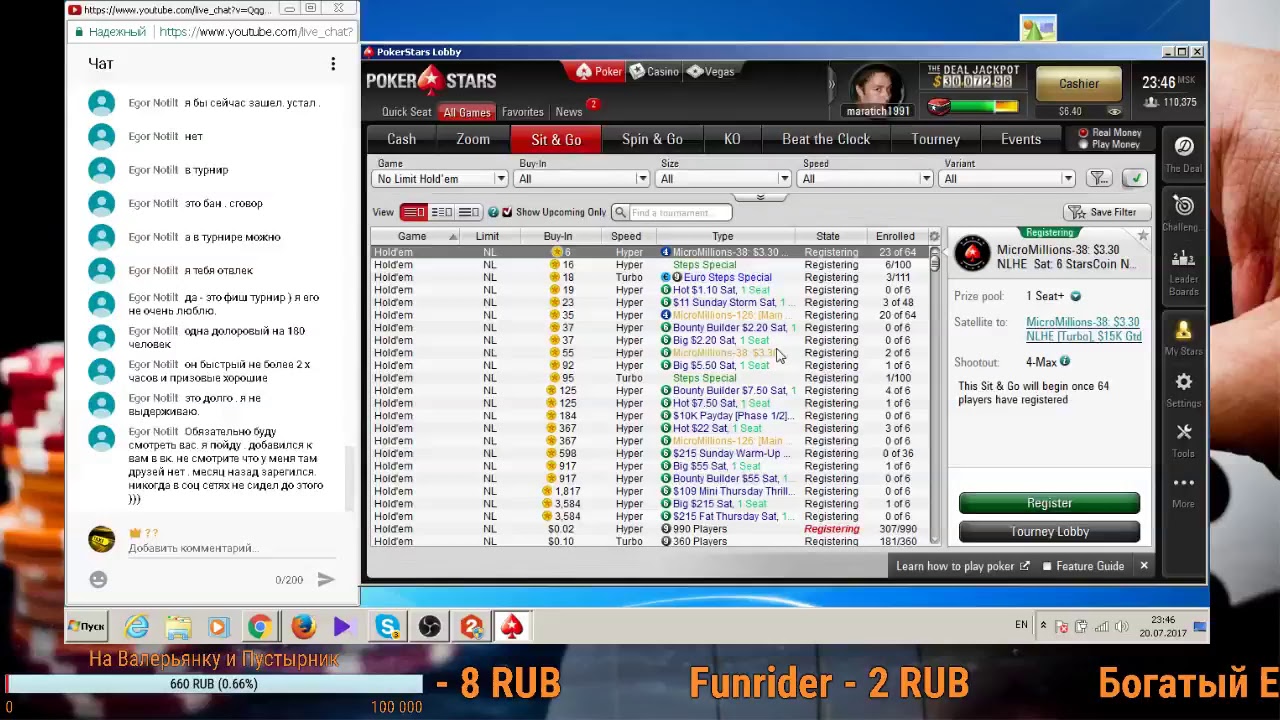Switch to Casino section

point(654,71)
